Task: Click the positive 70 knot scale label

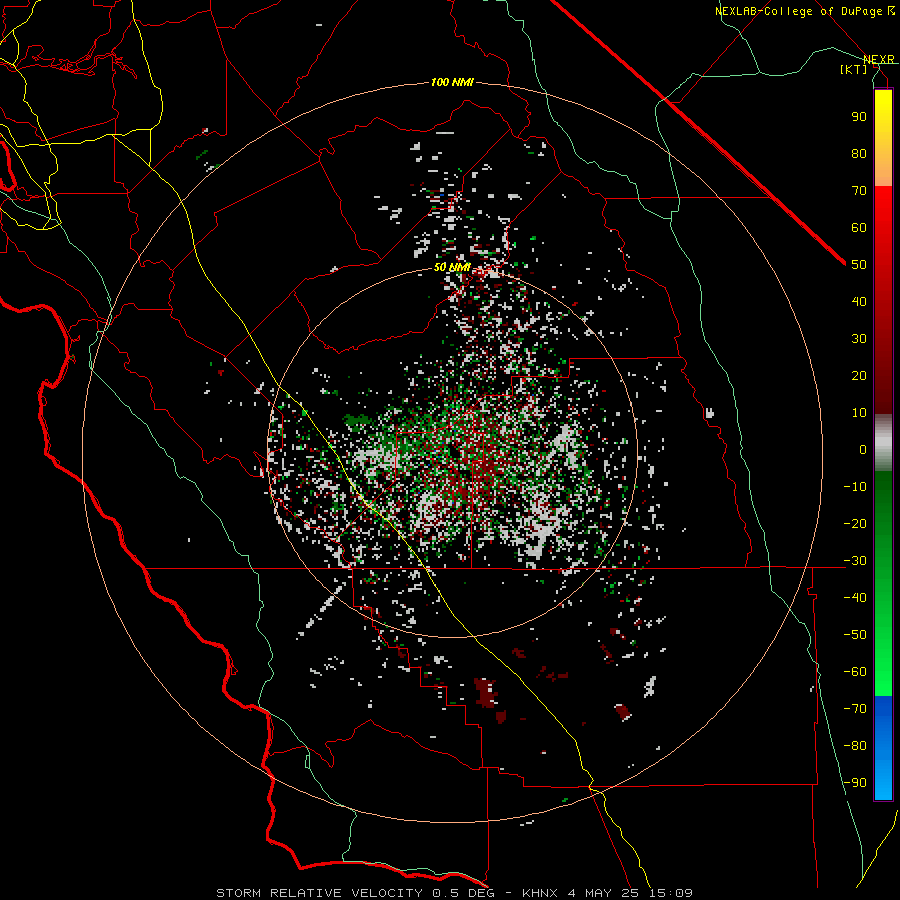Action: coord(859,191)
